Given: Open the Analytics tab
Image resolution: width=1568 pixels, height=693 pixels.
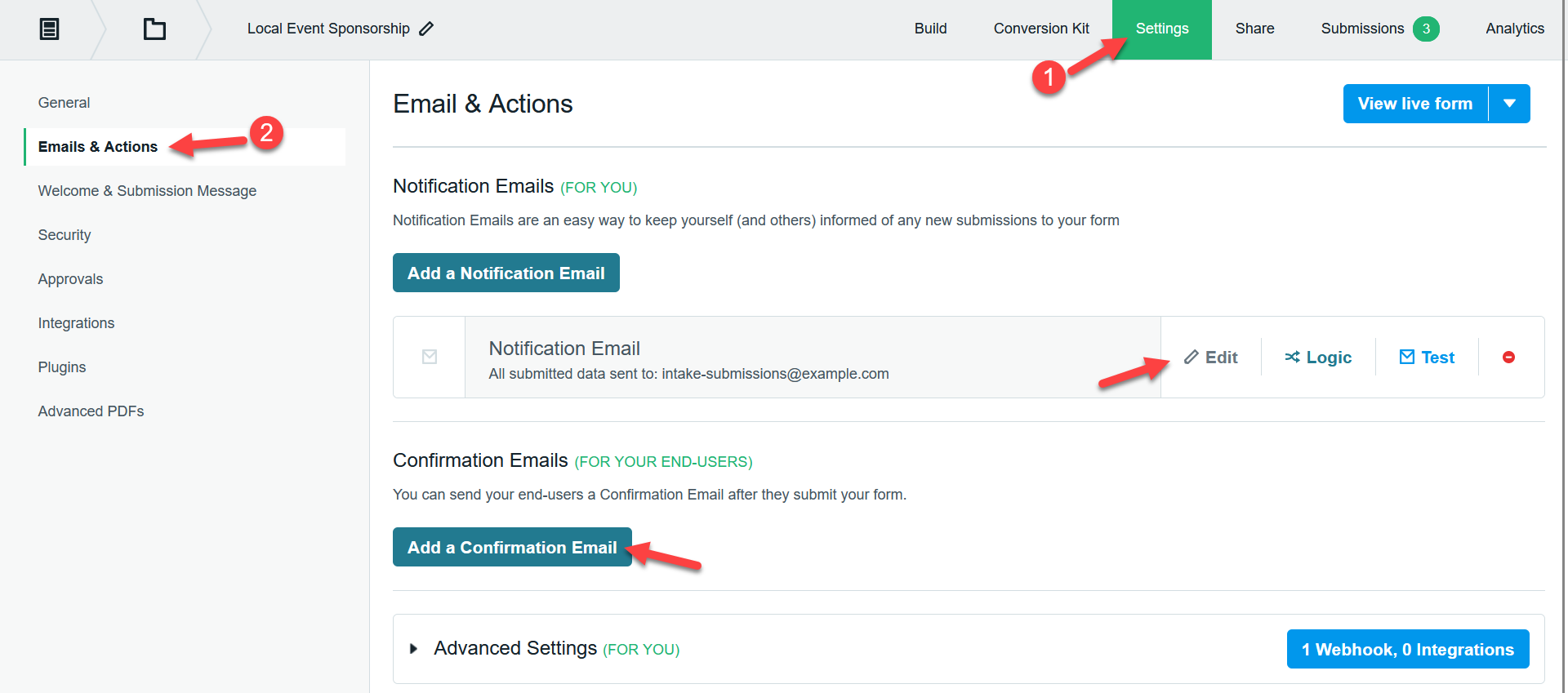Looking at the screenshot, I should [x=1515, y=29].
